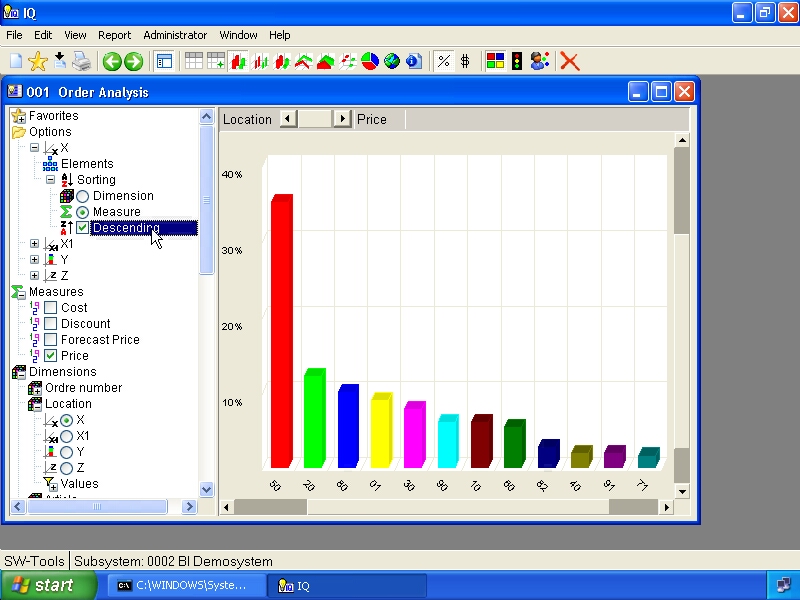Viewport: 800px width, 600px height.
Task: Click the tree panel's scroll up arrow
Action: tap(206, 116)
